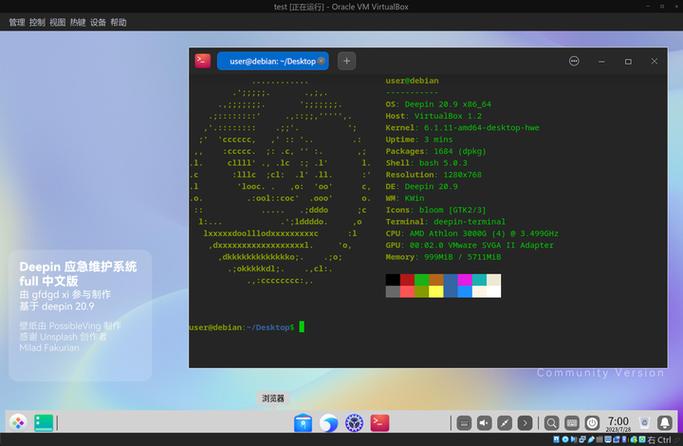
Task: Open the search magnifier in the dock
Action: tap(551, 423)
